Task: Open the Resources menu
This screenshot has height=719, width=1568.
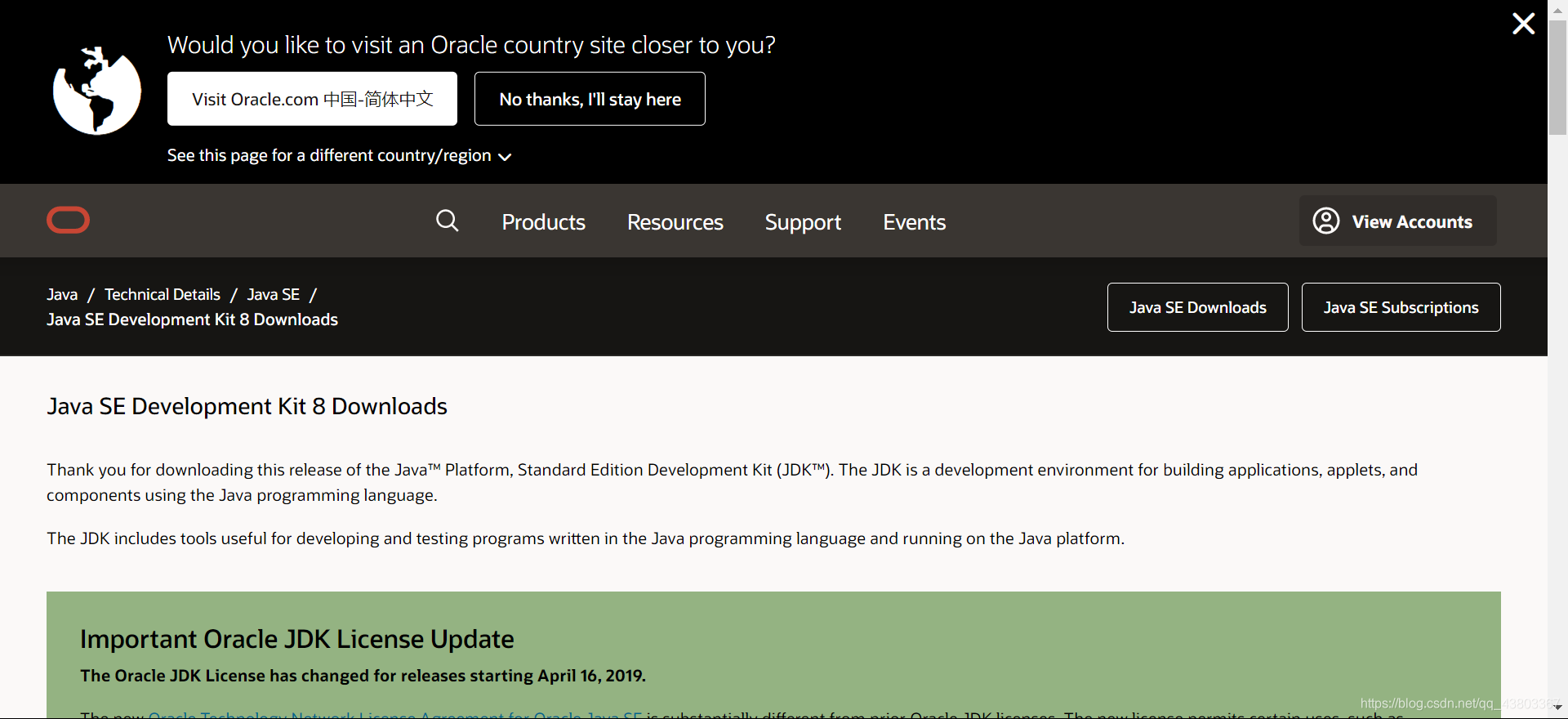Action: click(x=675, y=222)
